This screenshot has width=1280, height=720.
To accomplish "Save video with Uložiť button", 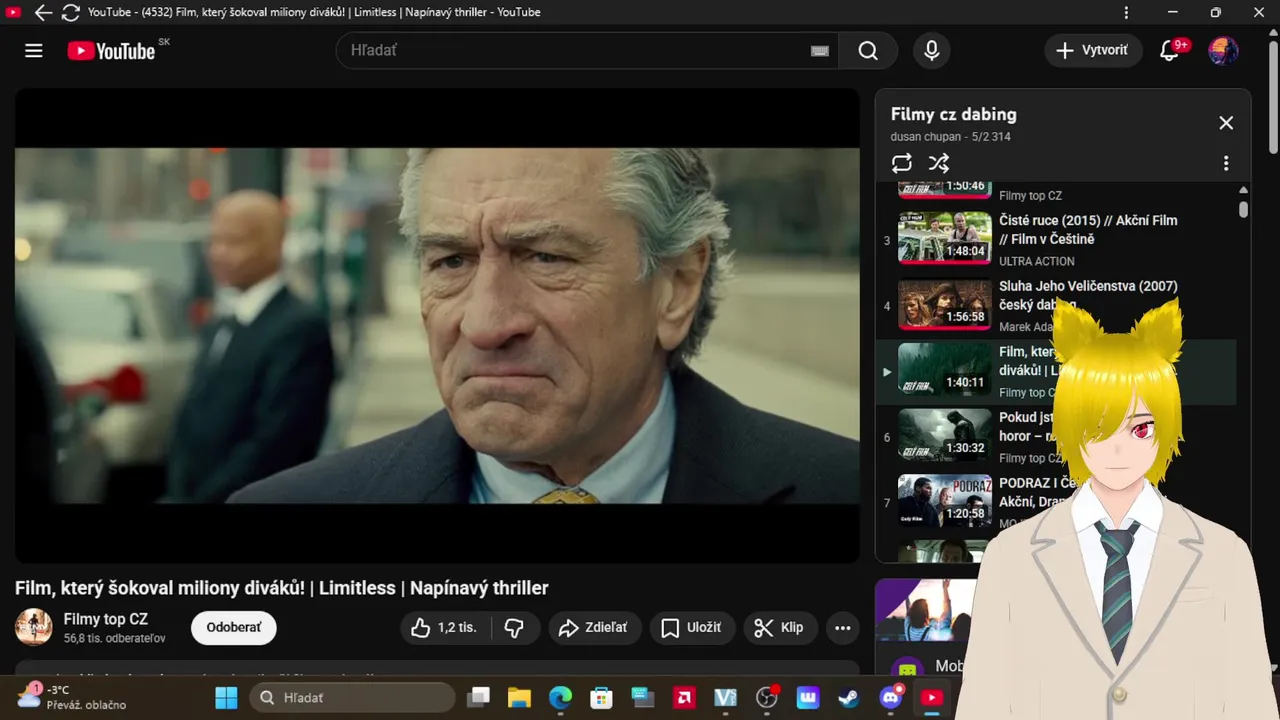I will tap(692, 628).
